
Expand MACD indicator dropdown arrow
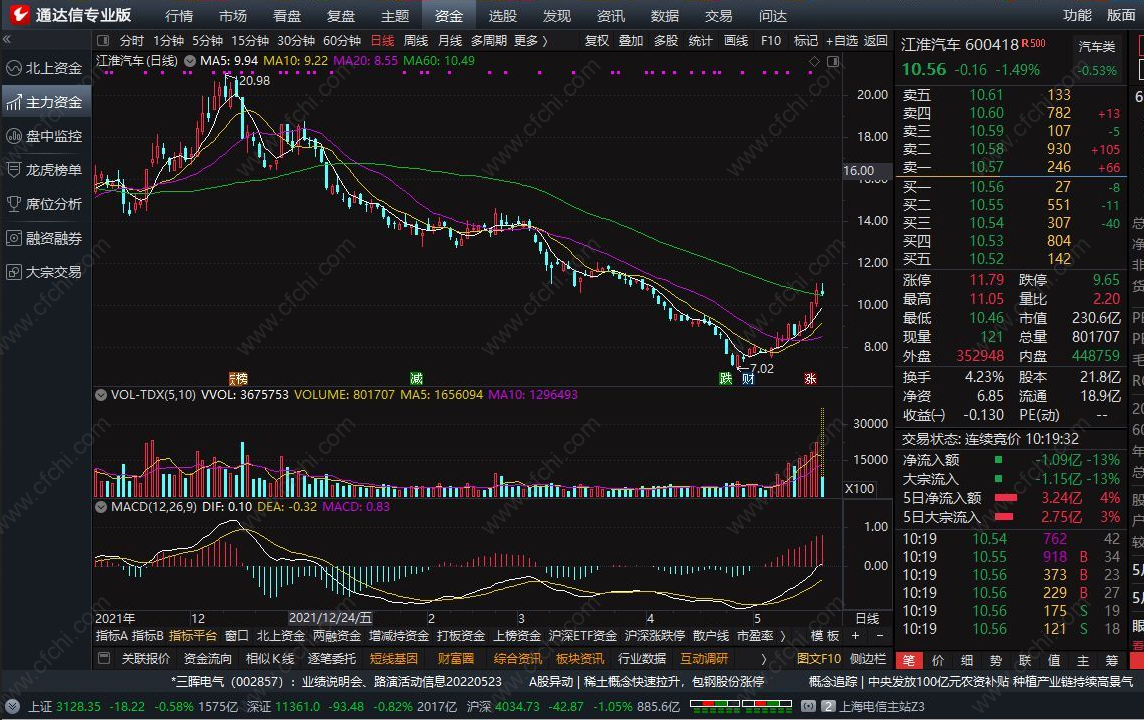[101, 506]
